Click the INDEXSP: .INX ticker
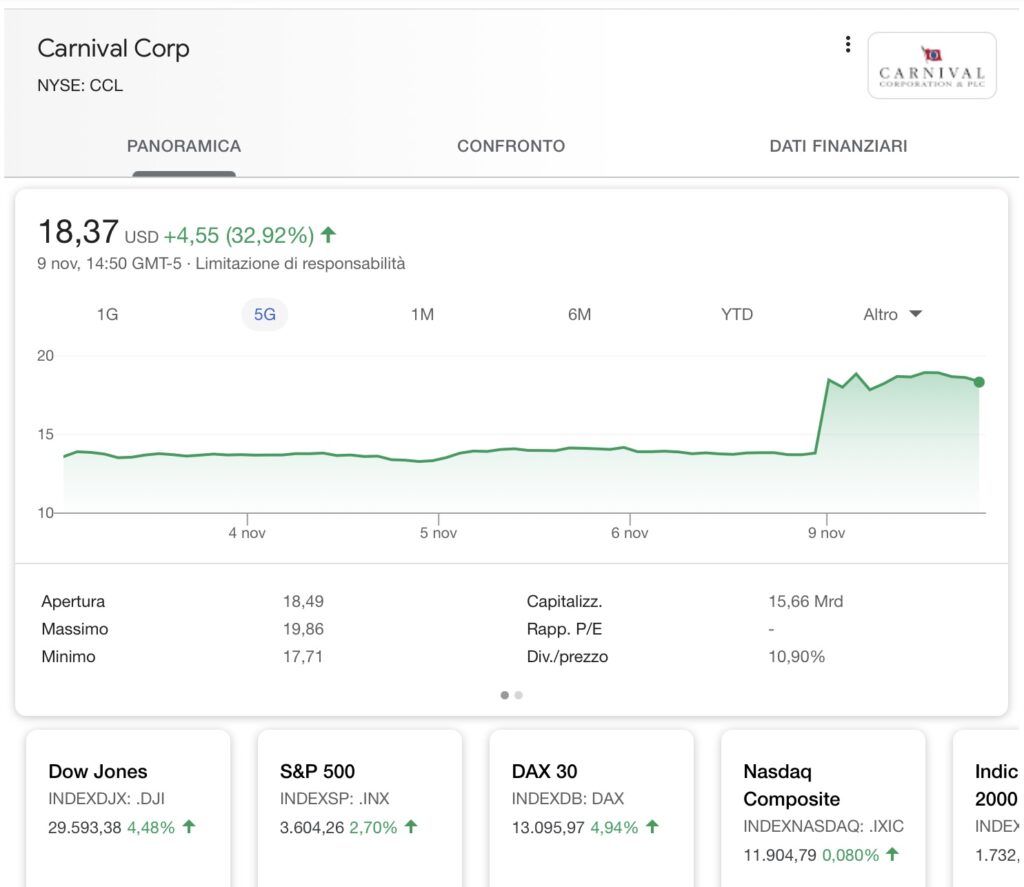This screenshot has width=1024, height=887. [334, 798]
